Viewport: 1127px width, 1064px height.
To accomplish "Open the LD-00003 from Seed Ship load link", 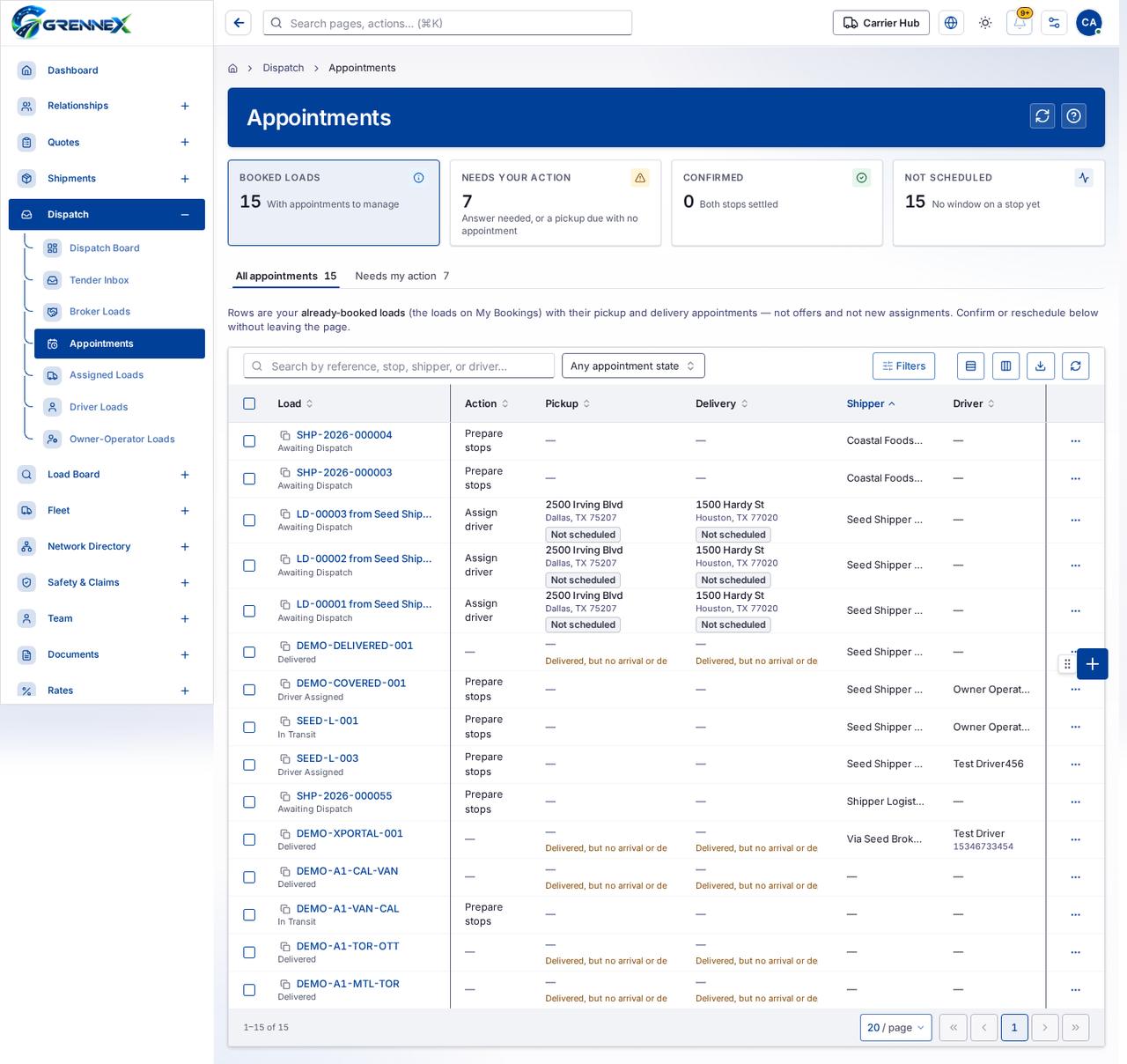I will coord(364,514).
